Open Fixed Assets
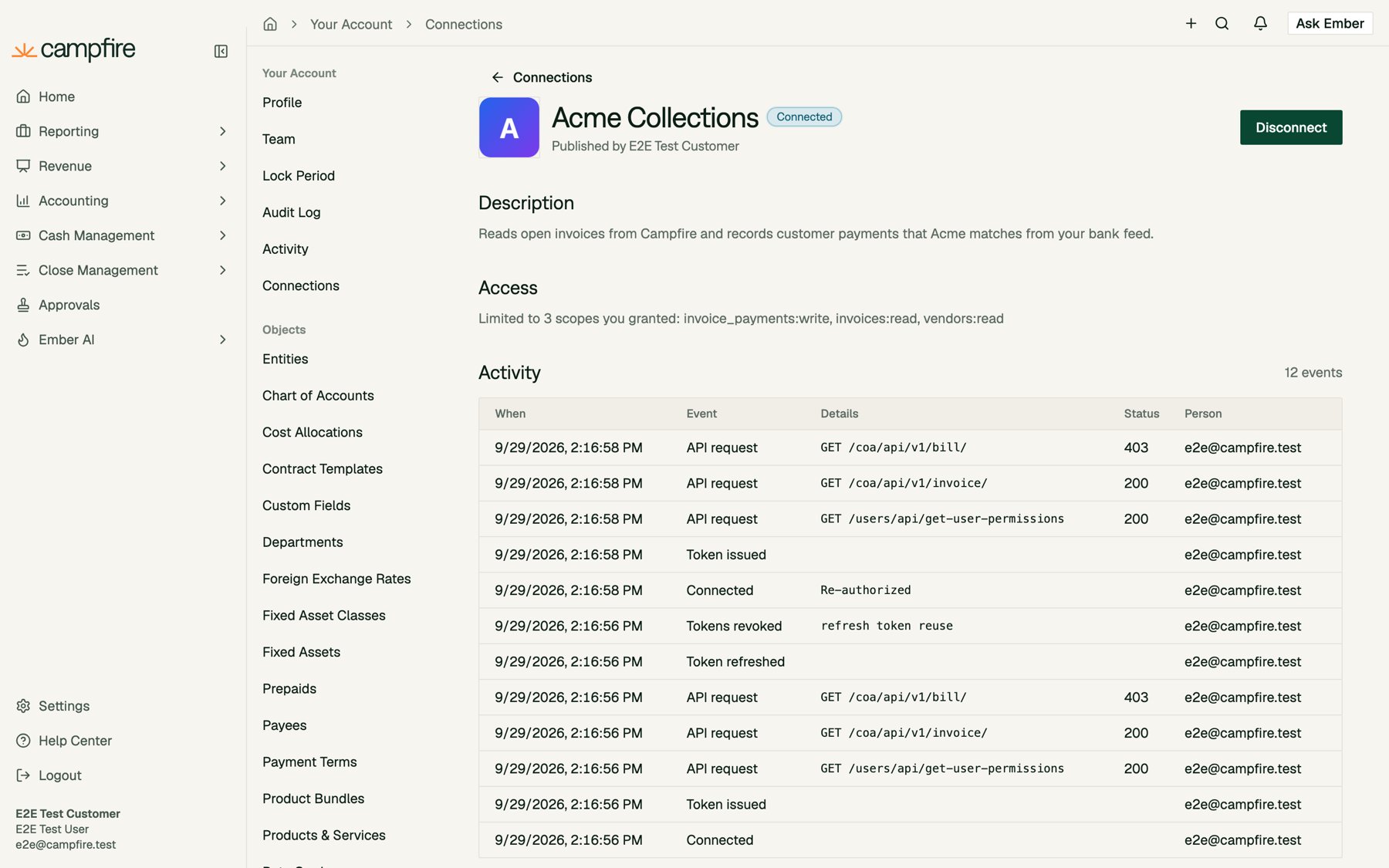The width and height of the screenshot is (1389, 868). point(301,652)
